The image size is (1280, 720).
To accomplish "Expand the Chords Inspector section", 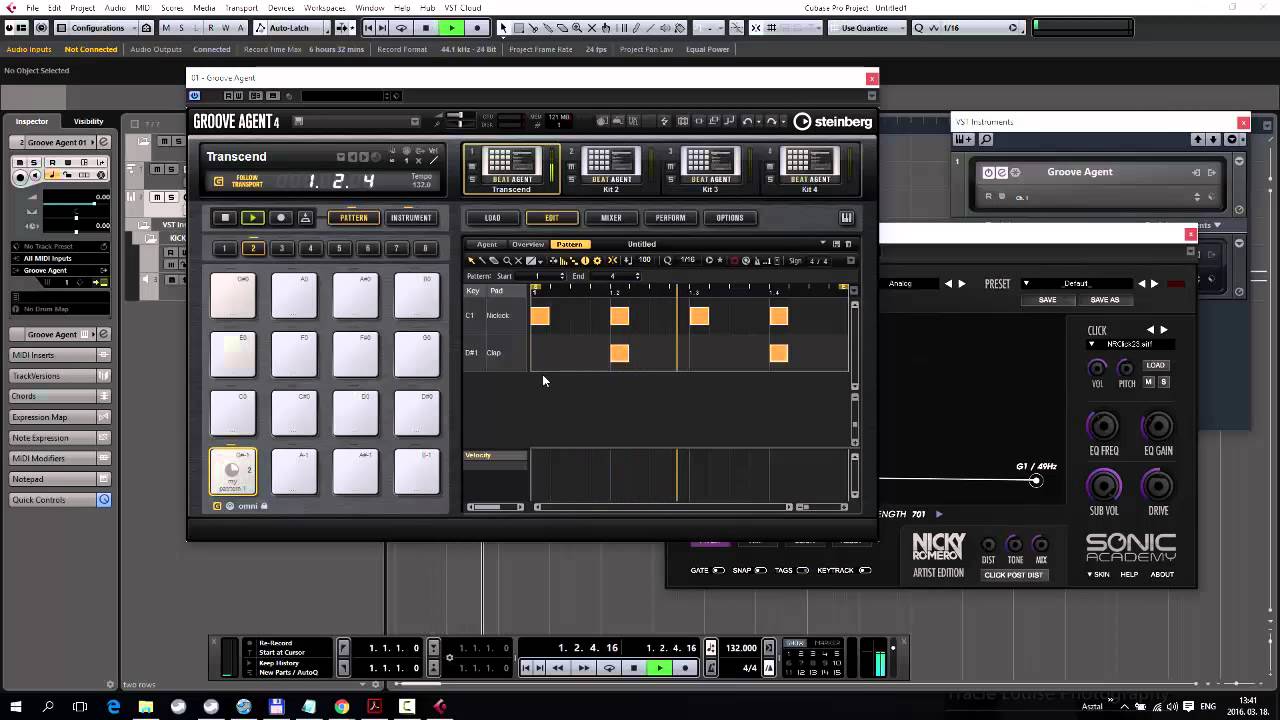I will click(60, 396).
